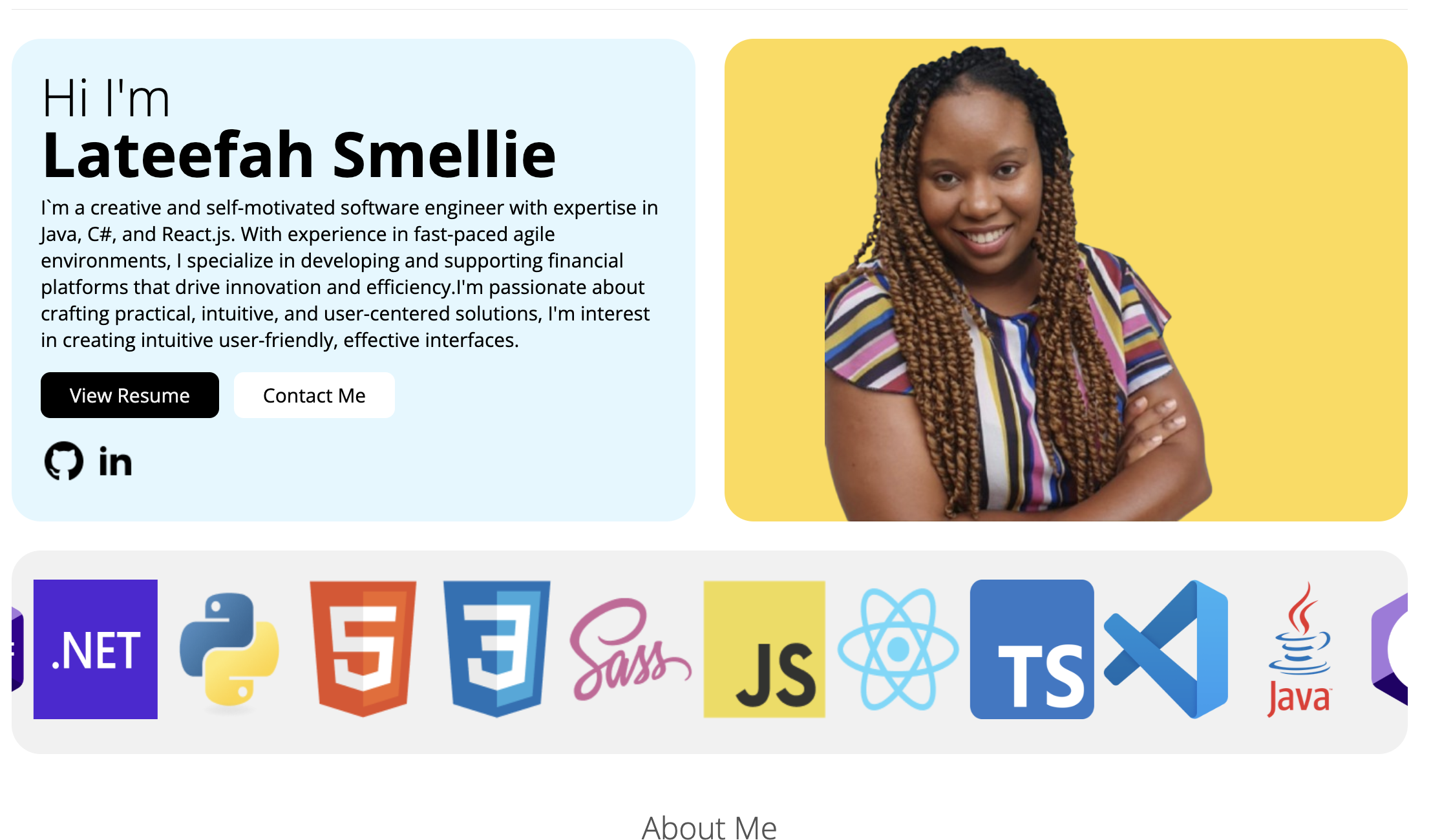Select the Sass logo

630,649
